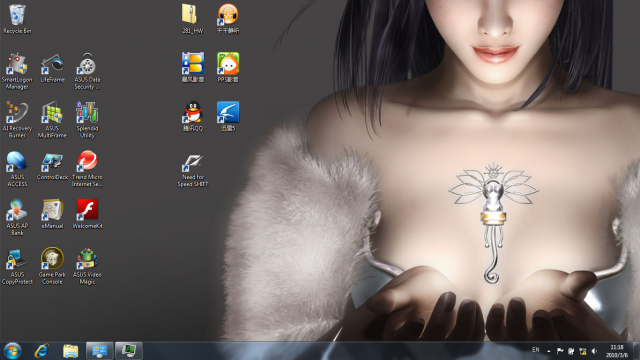Open Windows Explorer folder on taskbar
The image size is (640, 360).
click(71, 351)
